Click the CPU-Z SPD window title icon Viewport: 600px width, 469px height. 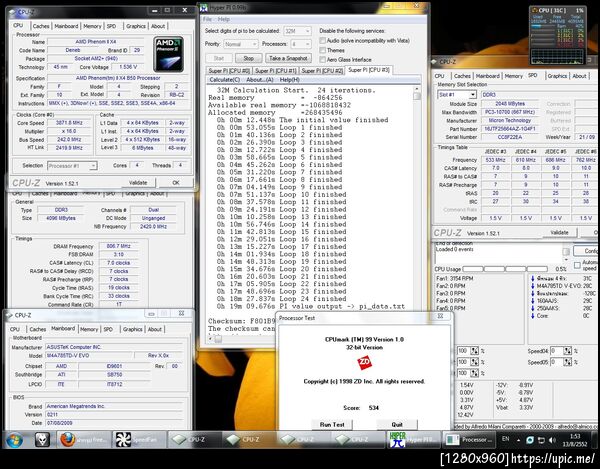coord(435,61)
